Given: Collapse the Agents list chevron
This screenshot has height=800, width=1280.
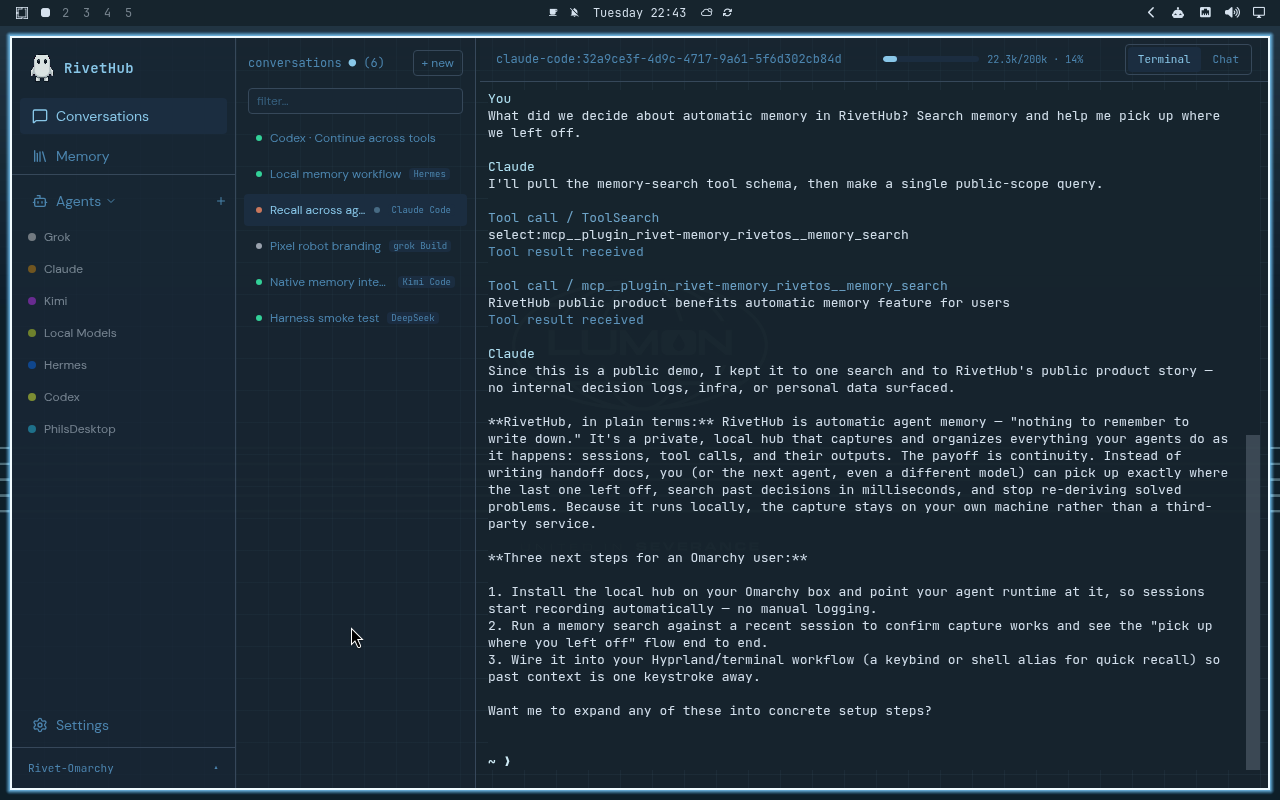Looking at the screenshot, I should (x=111, y=201).
